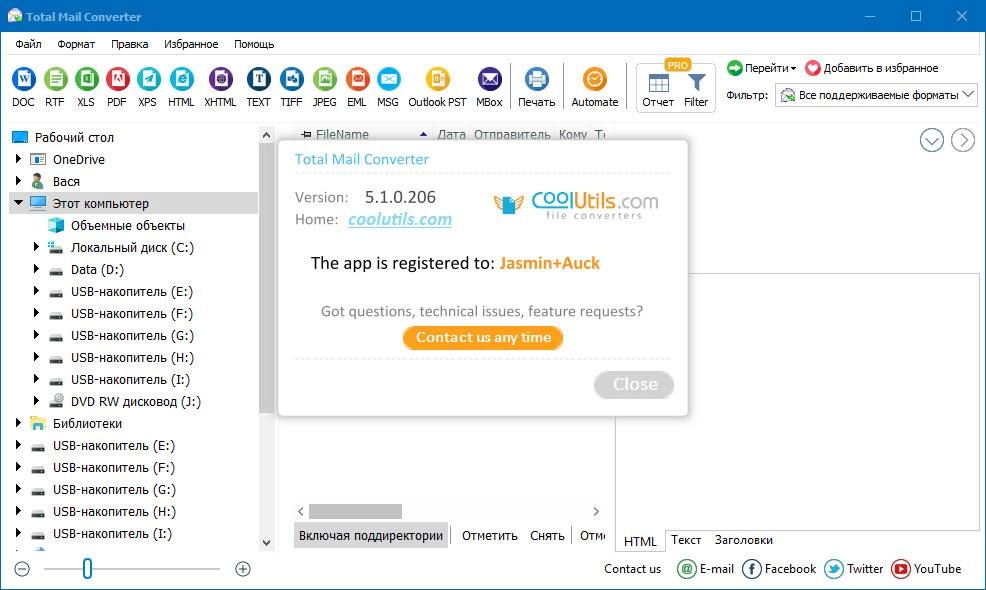Viewport: 986px width, 590px height.
Task: Choose the MBox conversion icon
Action: 489,79
